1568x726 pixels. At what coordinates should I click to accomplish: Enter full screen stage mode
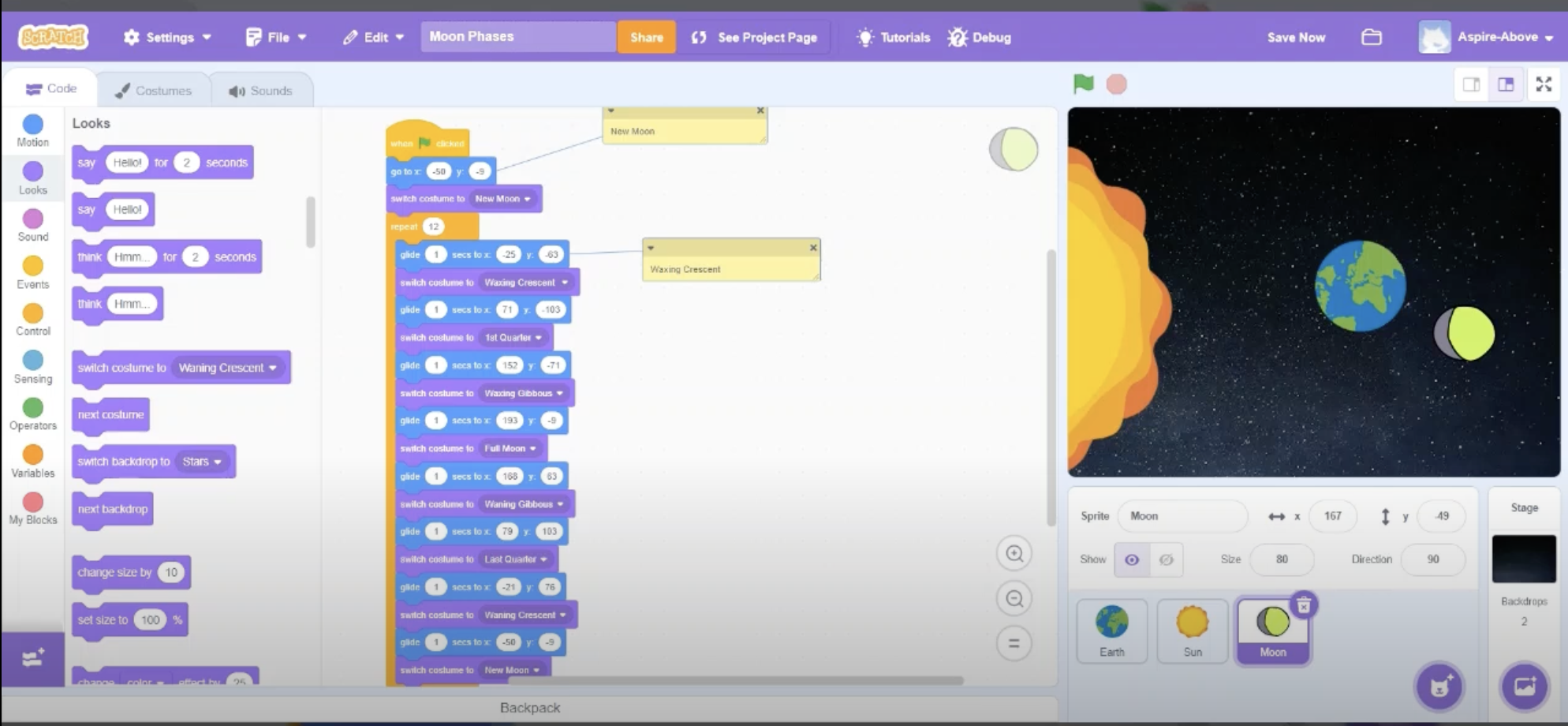(1543, 84)
